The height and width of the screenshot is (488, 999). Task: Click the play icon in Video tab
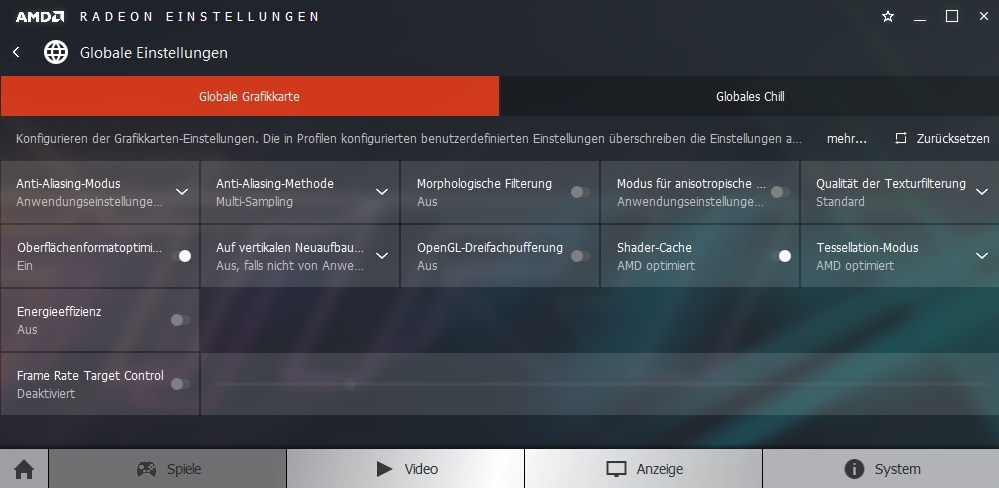pos(384,470)
